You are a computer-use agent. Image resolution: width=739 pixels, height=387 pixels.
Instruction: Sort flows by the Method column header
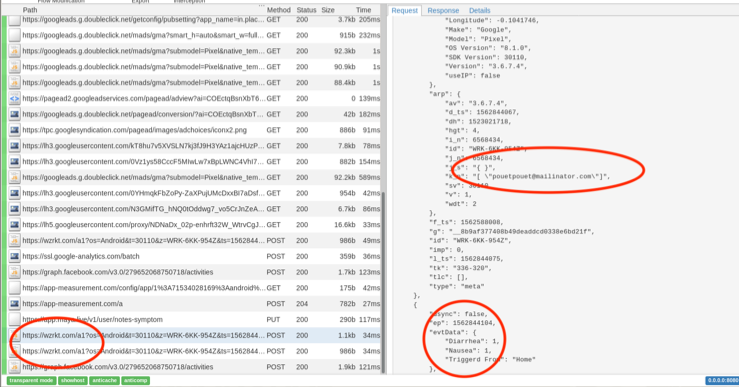279,10
